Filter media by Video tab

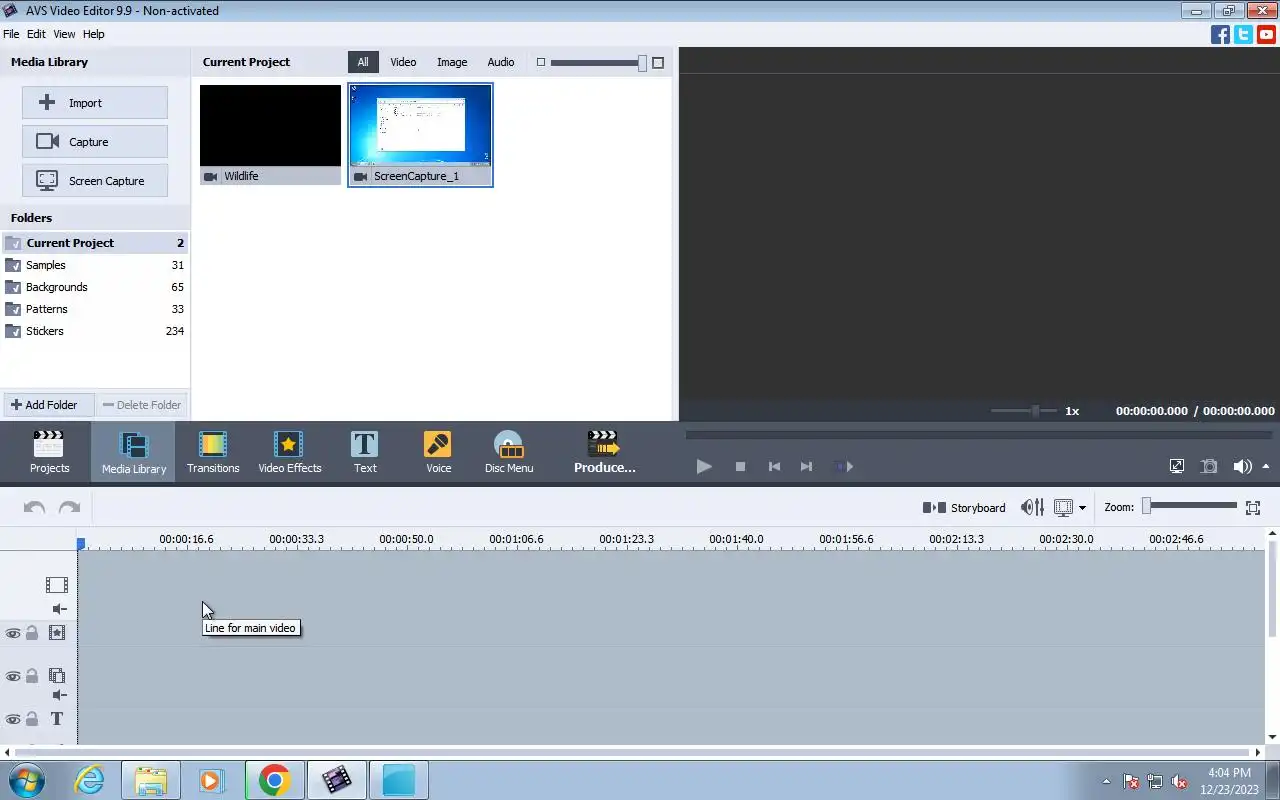(x=403, y=62)
